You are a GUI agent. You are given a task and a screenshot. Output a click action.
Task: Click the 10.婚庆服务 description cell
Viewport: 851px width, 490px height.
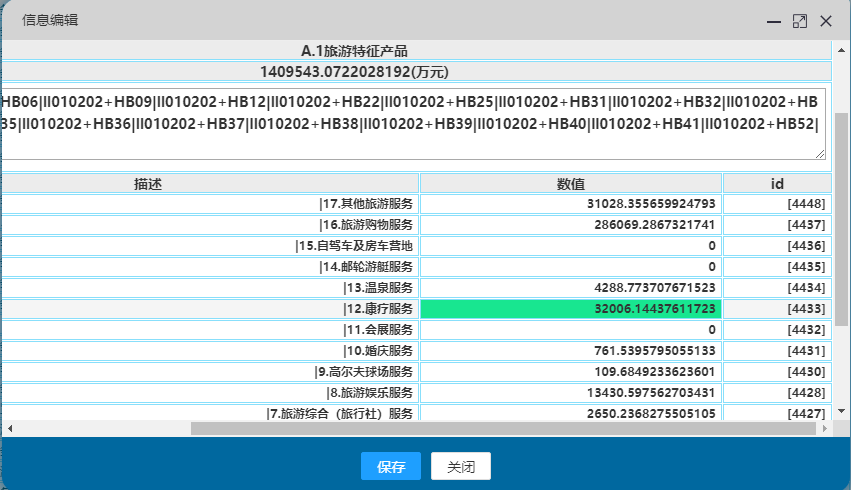click(210, 351)
